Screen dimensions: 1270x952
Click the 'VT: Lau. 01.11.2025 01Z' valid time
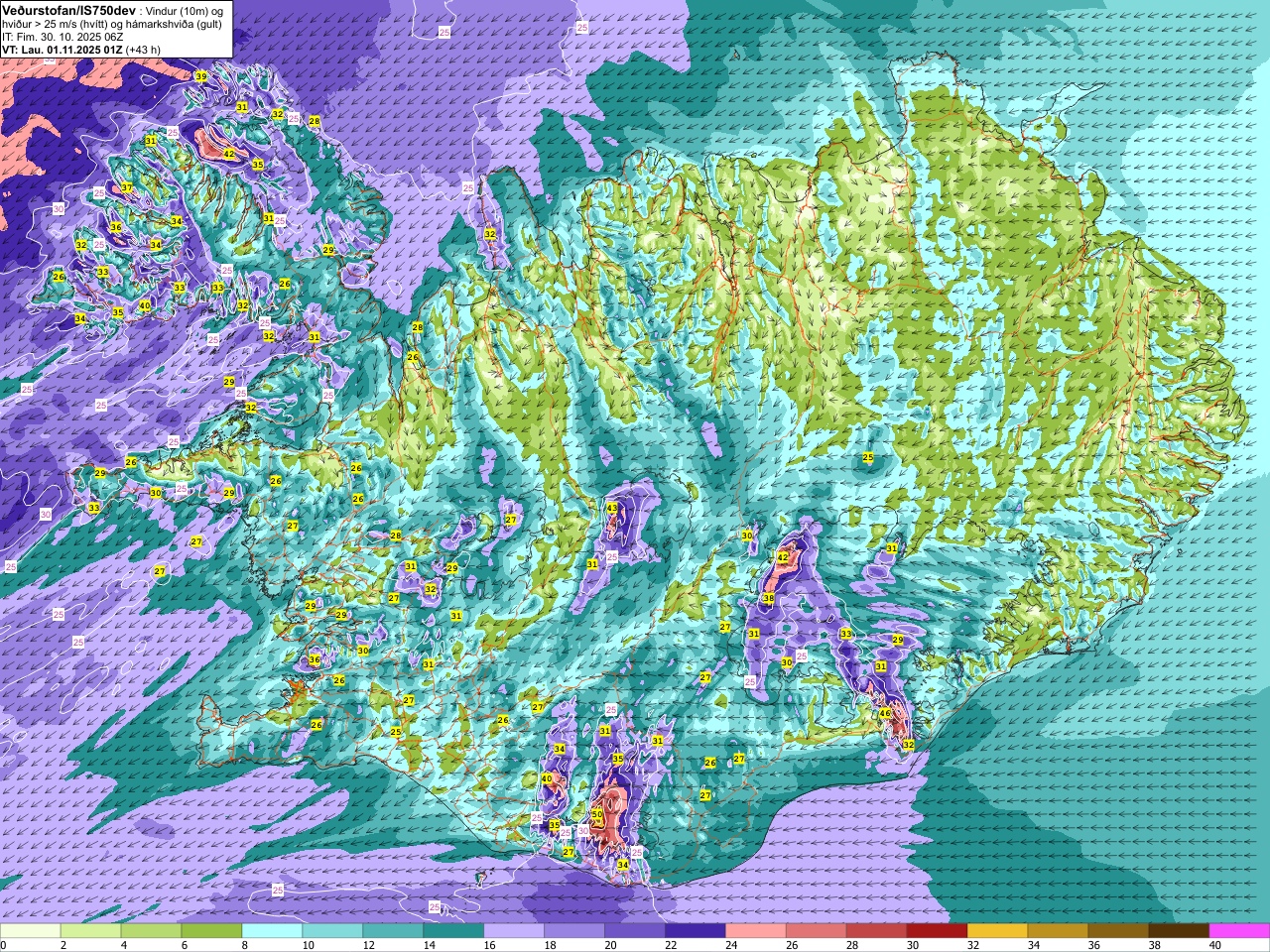tap(63, 50)
